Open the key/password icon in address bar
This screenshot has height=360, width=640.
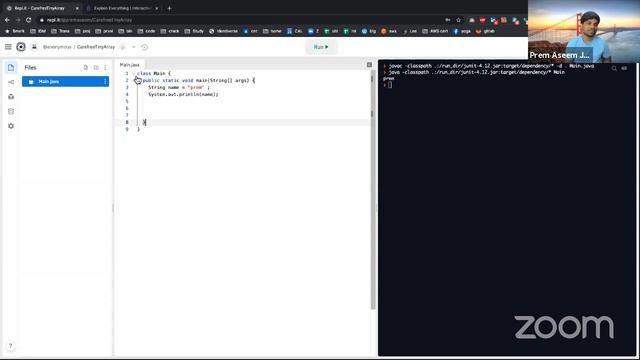[x=448, y=20]
